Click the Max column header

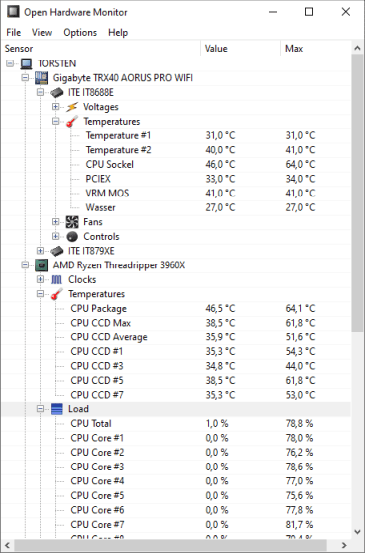pyautogui.click(x=316, y=49)
